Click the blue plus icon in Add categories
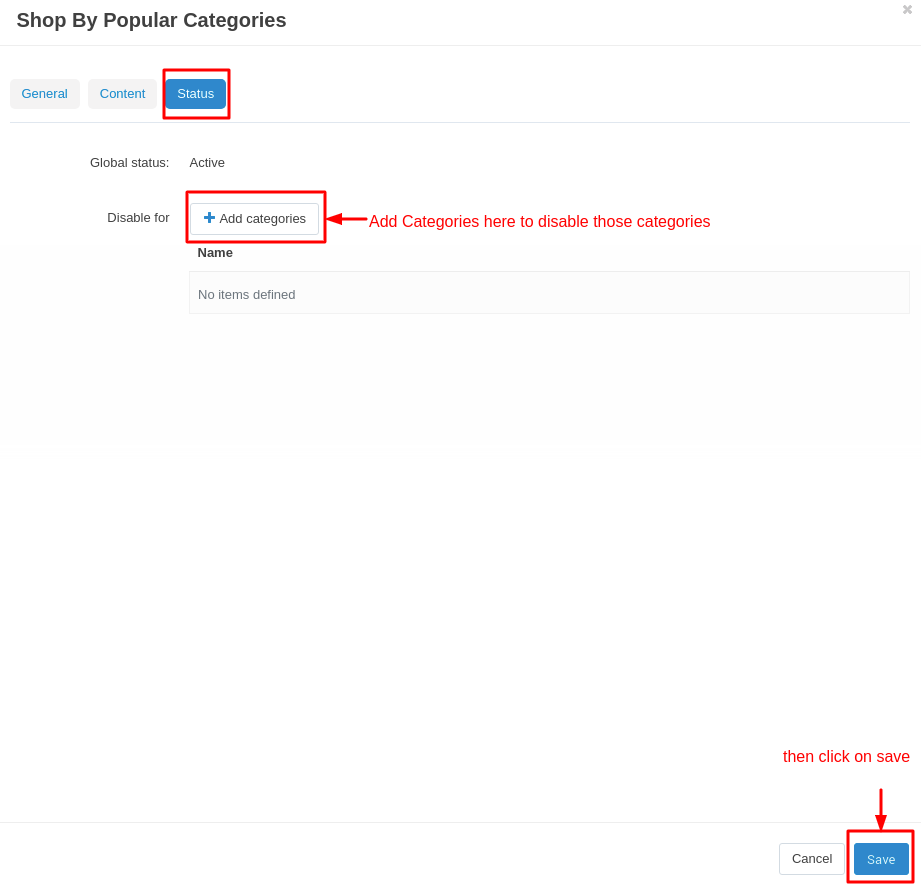Screen dimensions: 921x891 [x=209, y=218]
